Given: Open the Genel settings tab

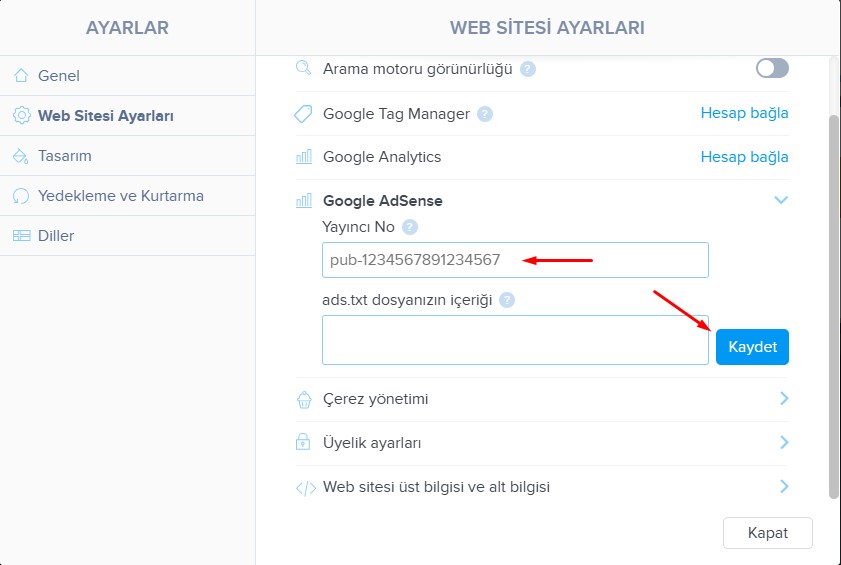Looking at the screenshot, I should 58,76.
